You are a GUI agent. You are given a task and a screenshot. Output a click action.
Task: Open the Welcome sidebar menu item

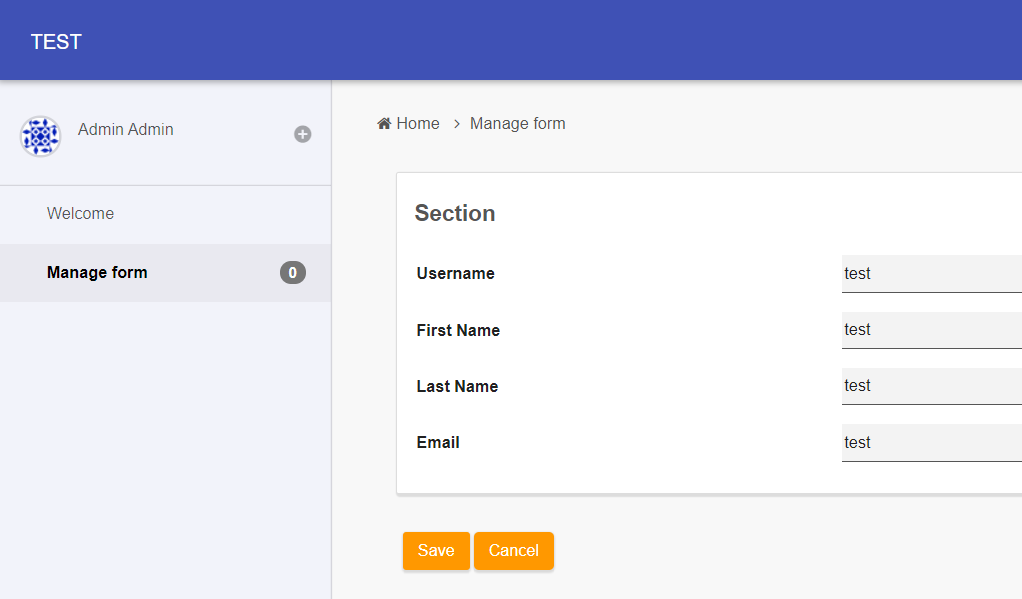(x=80, y=214)
